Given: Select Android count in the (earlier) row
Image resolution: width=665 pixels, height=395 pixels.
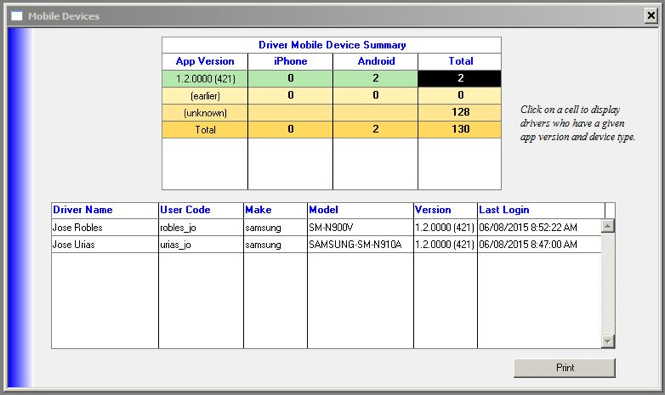Looking at the screenshot, I should pos(375,96).
